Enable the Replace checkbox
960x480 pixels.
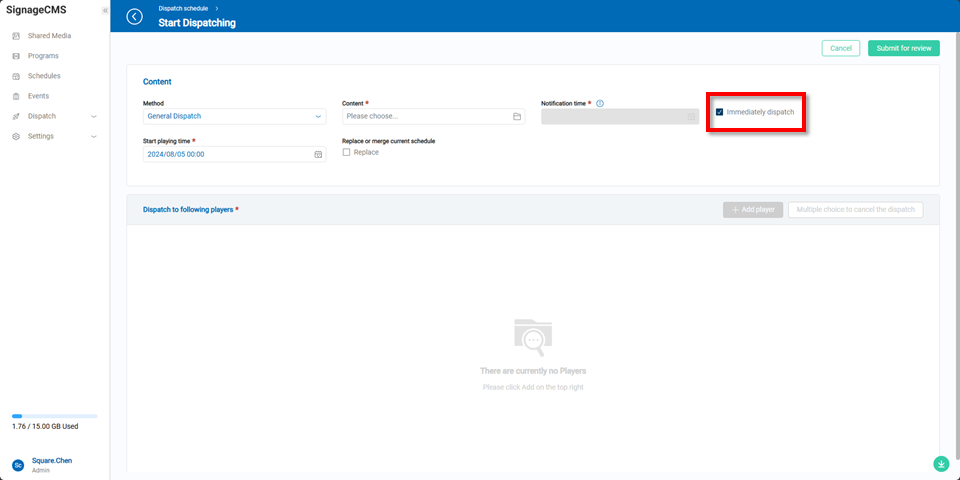click(347, 152)
